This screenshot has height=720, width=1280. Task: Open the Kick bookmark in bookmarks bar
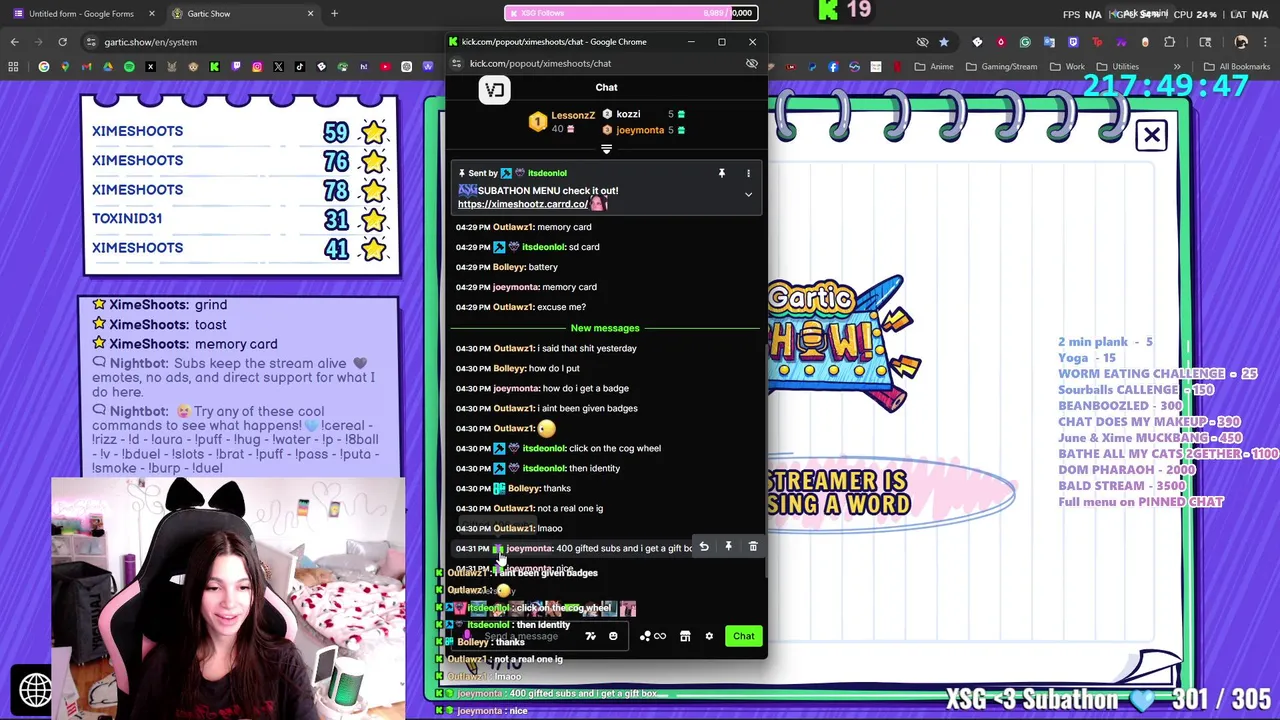pos(214,67)
